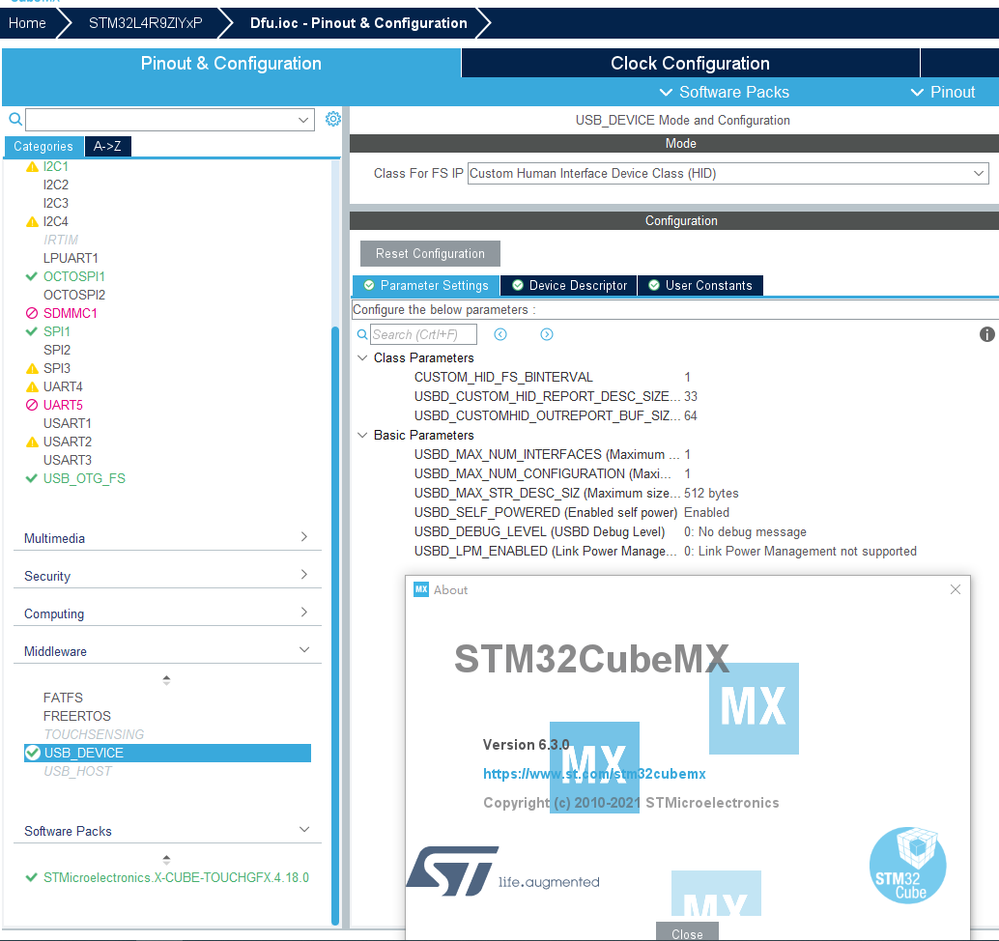Click the check icon beside X-CUBE-TOUCHGFX pack
The image size is (999, 941).
point(31,877)
